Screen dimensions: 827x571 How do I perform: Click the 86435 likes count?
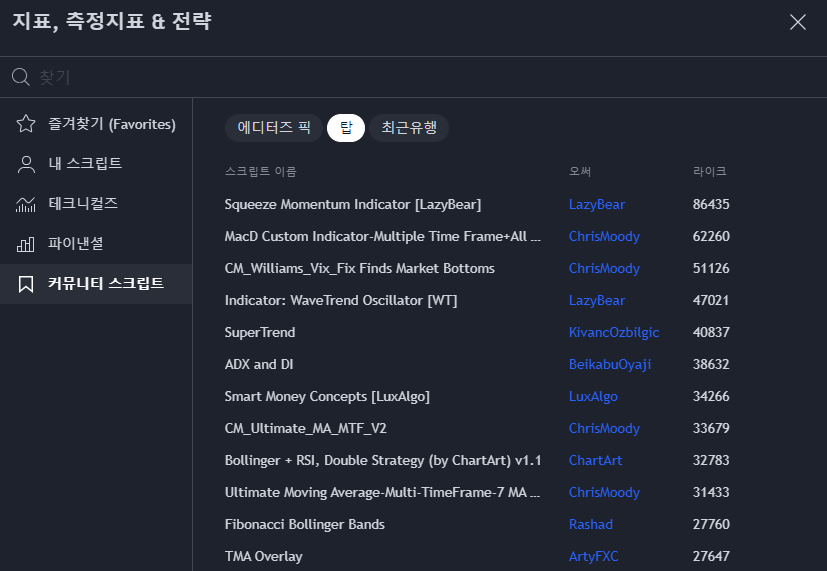[711, 205]
